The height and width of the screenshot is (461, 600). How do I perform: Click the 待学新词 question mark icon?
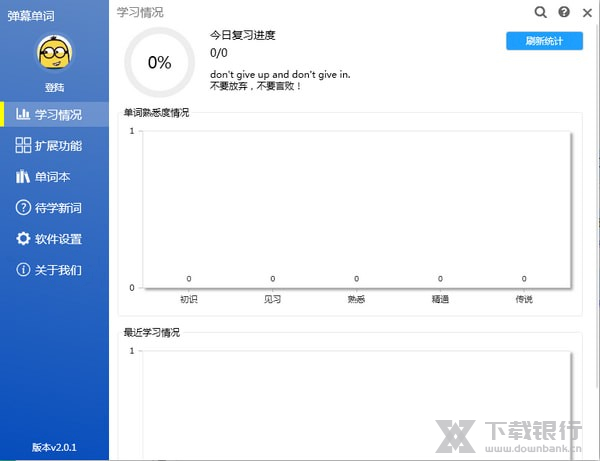click(23, 208)
